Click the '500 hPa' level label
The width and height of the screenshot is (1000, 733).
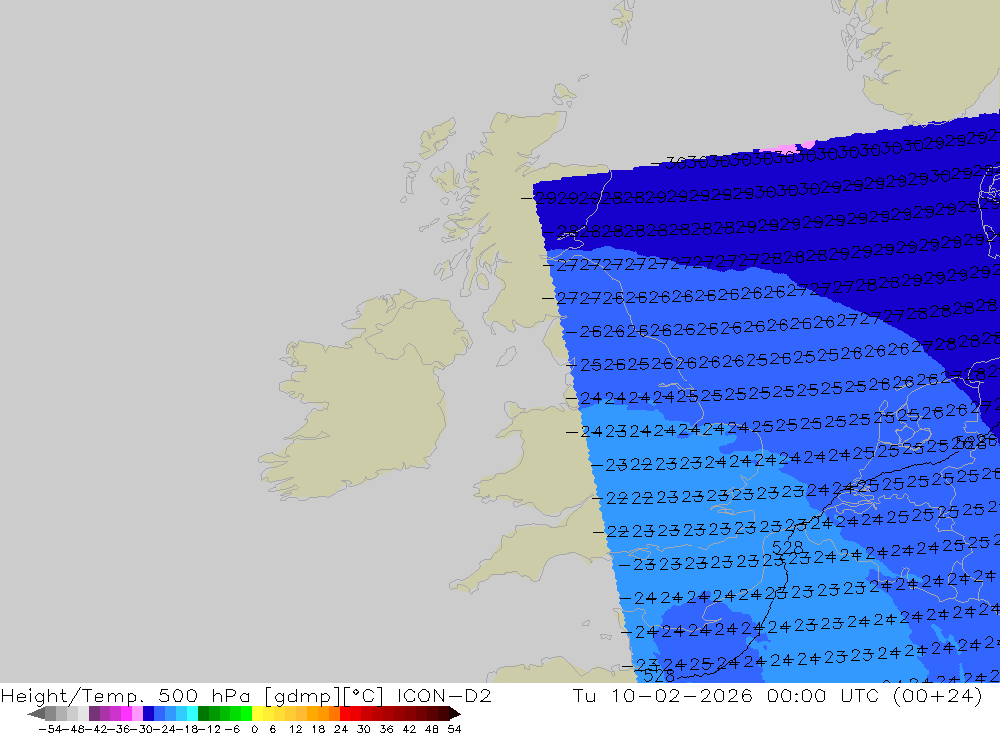204,696
